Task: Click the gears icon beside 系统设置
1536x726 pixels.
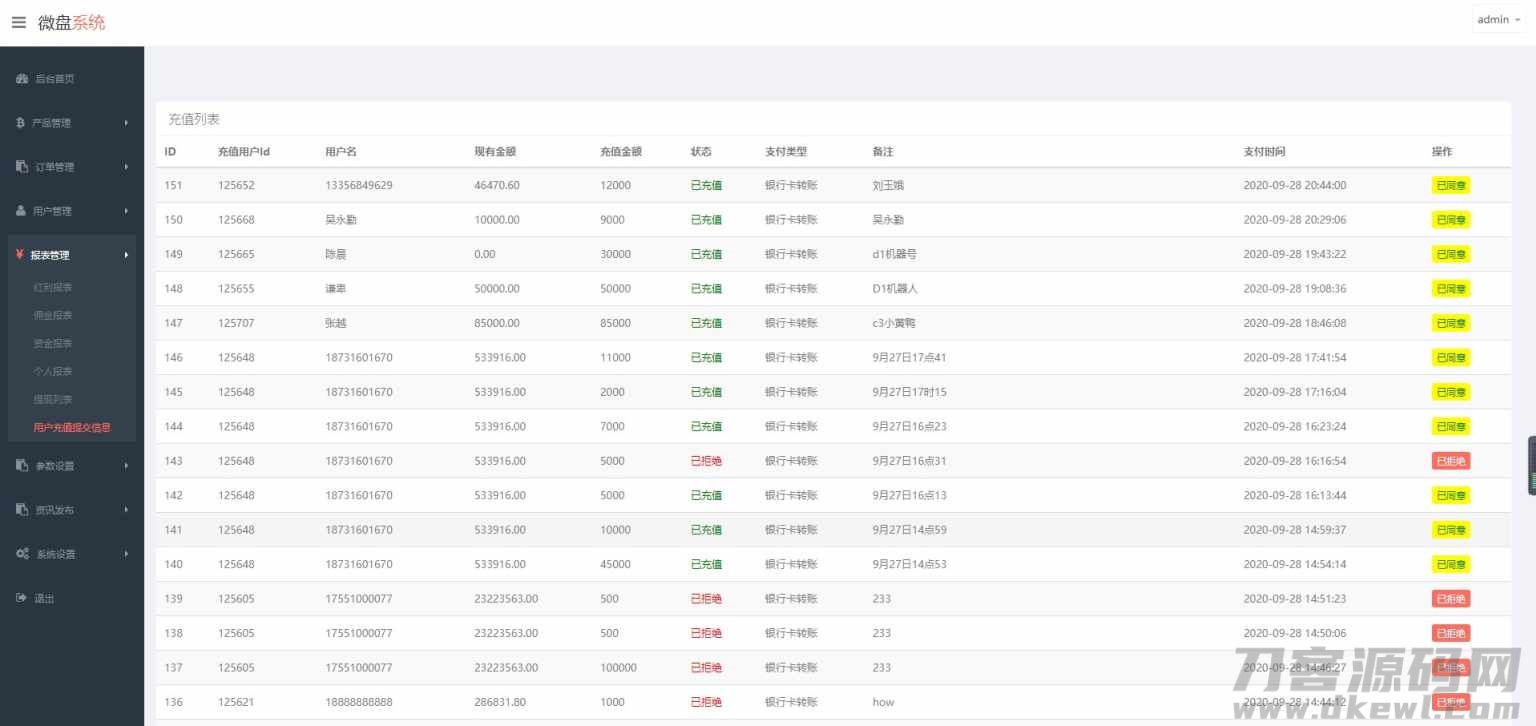Action: pos(22,554)
